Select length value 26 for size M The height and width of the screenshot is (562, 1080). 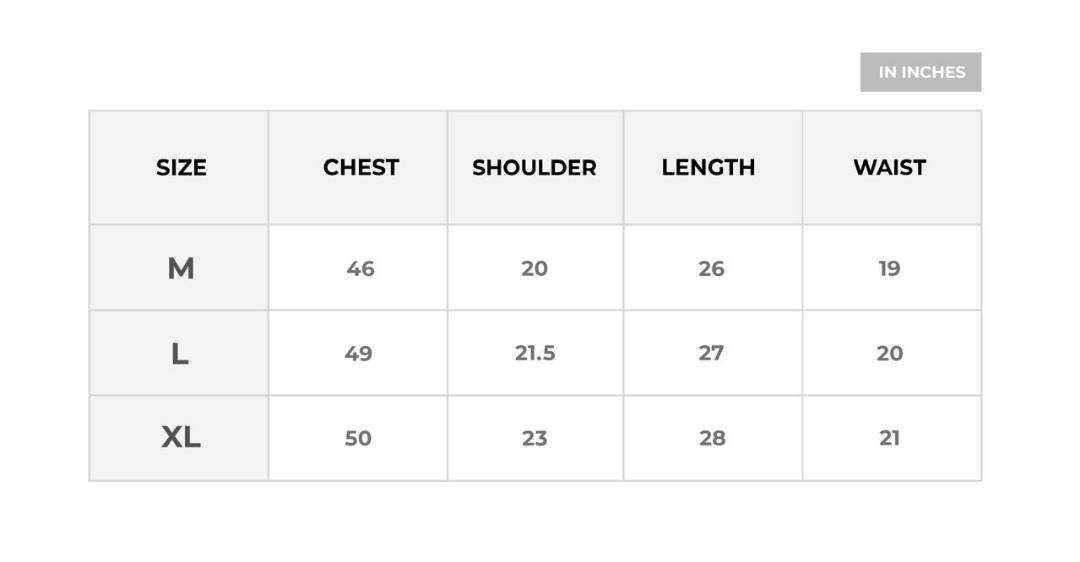[711, 268]
